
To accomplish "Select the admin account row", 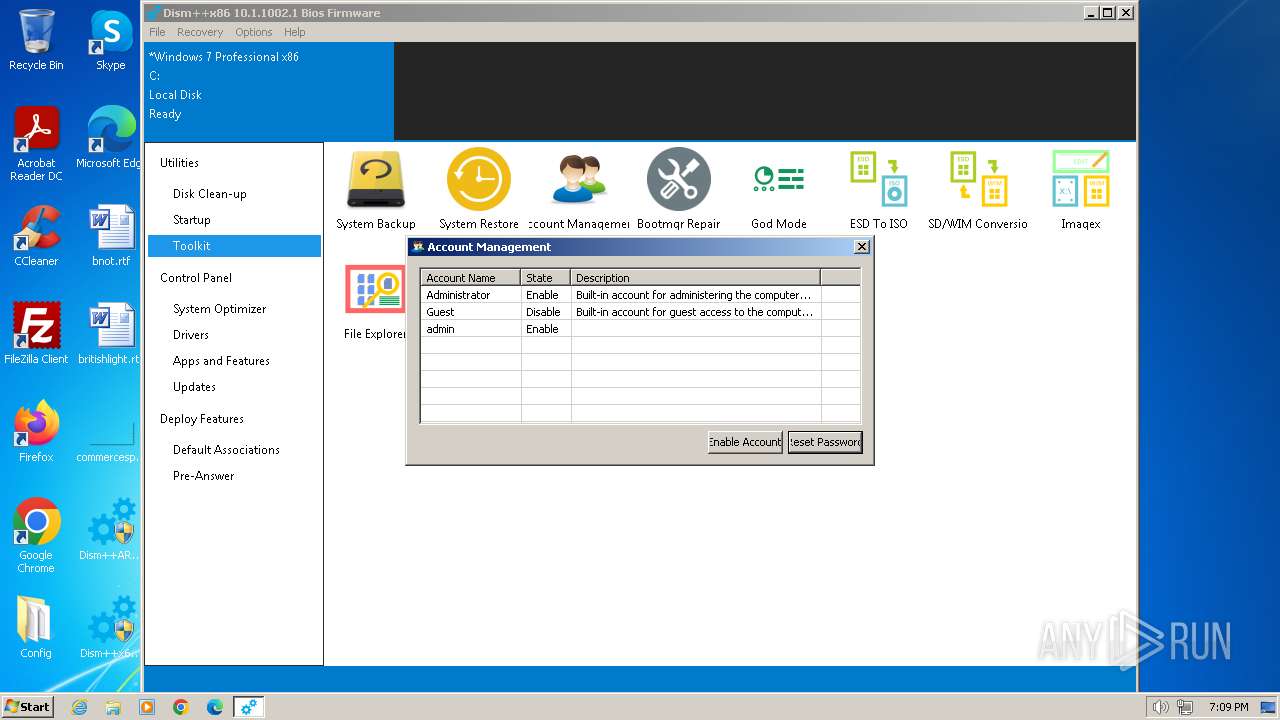I will click(640, 329).
